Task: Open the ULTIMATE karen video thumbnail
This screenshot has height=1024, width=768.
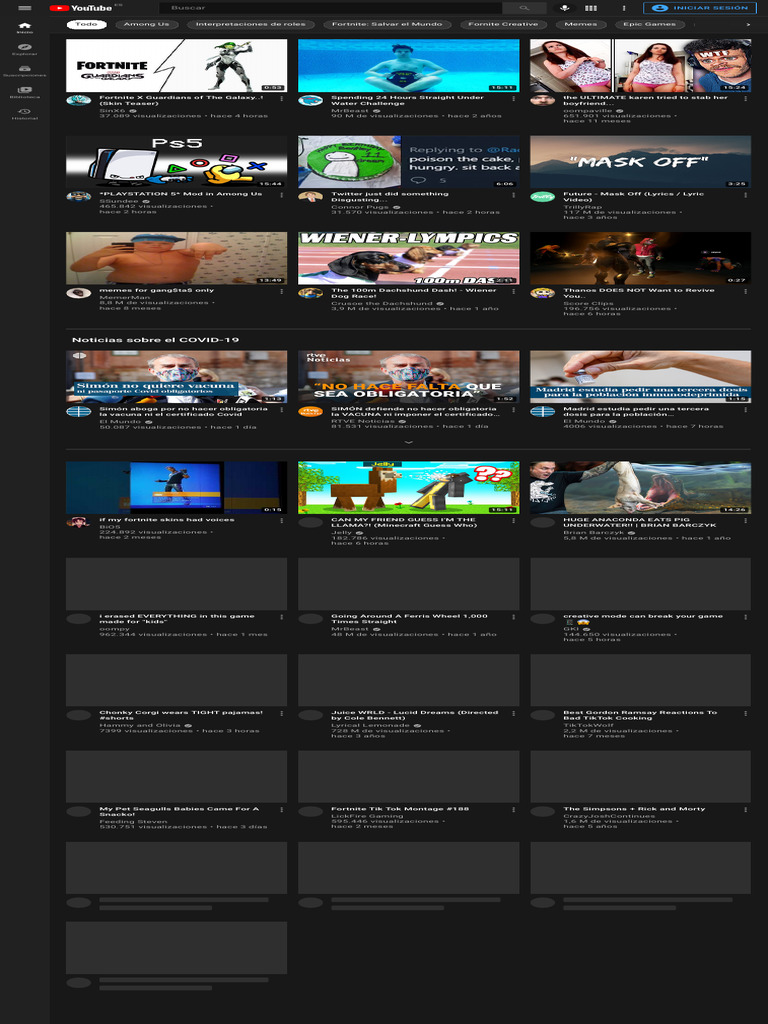Action: [x=641, y=65]
